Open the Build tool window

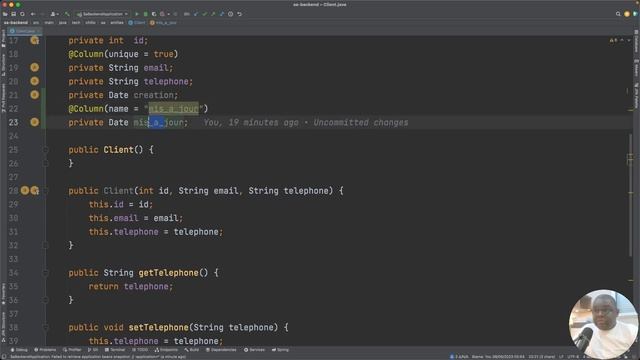pos(192,350)
